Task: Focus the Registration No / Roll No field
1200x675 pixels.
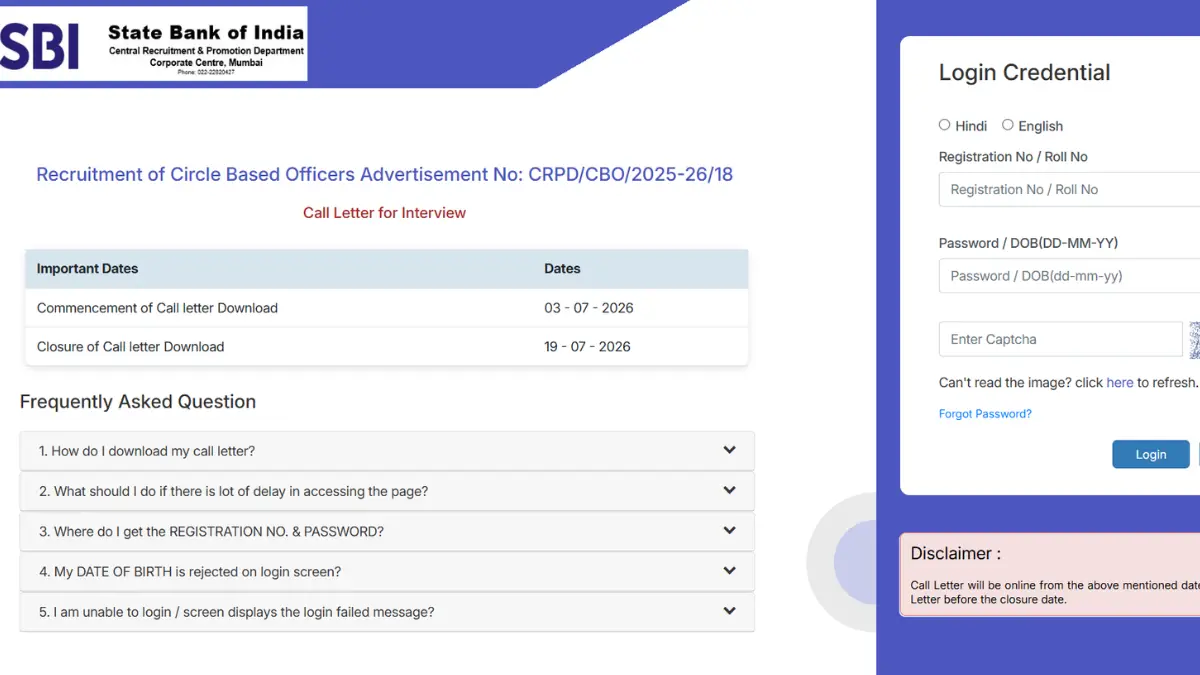Action: pos(1069,189)
